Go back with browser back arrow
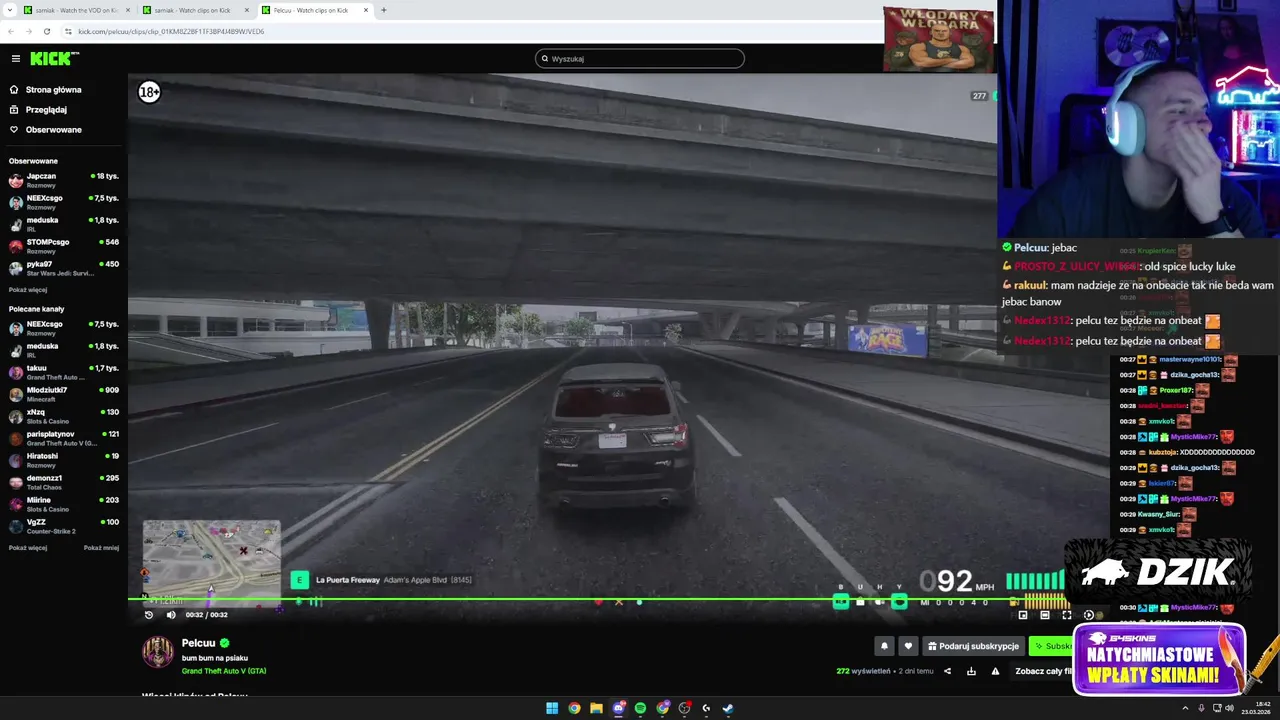 11,31
